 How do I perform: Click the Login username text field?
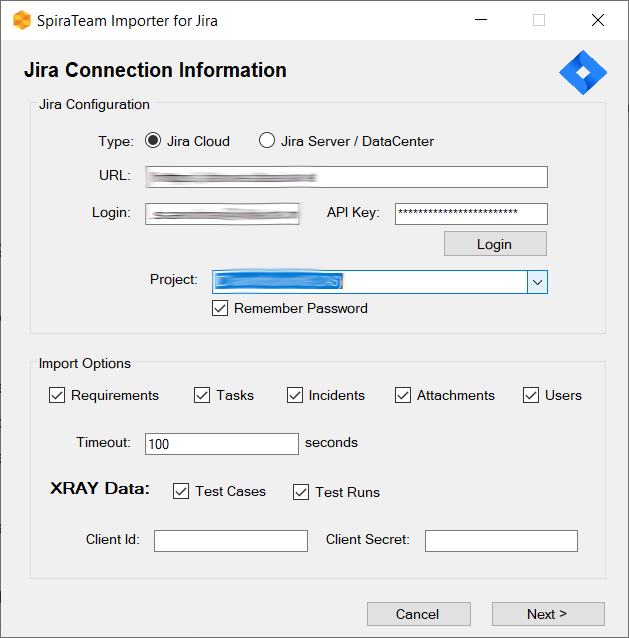222,213
